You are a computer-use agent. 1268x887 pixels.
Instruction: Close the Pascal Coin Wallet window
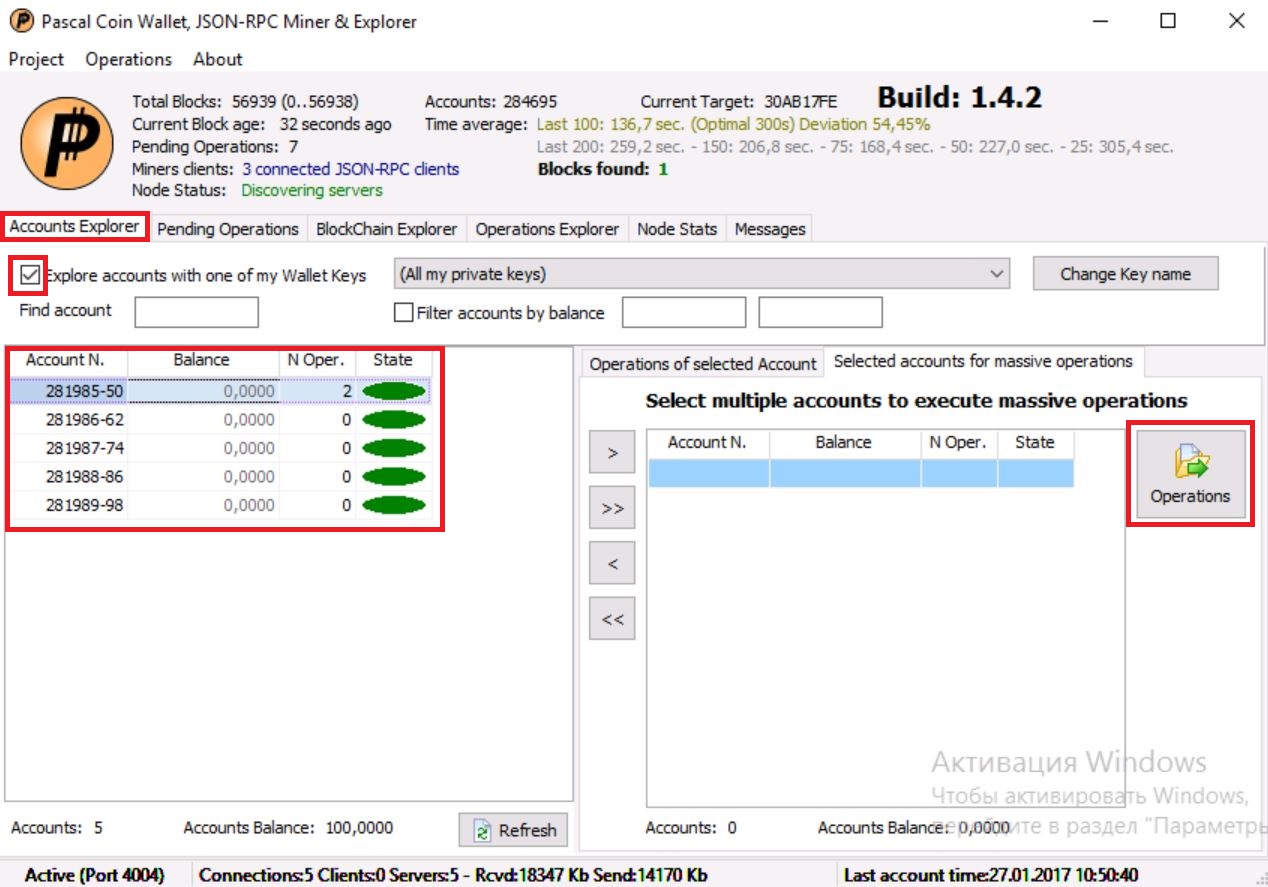point(1236,21)
